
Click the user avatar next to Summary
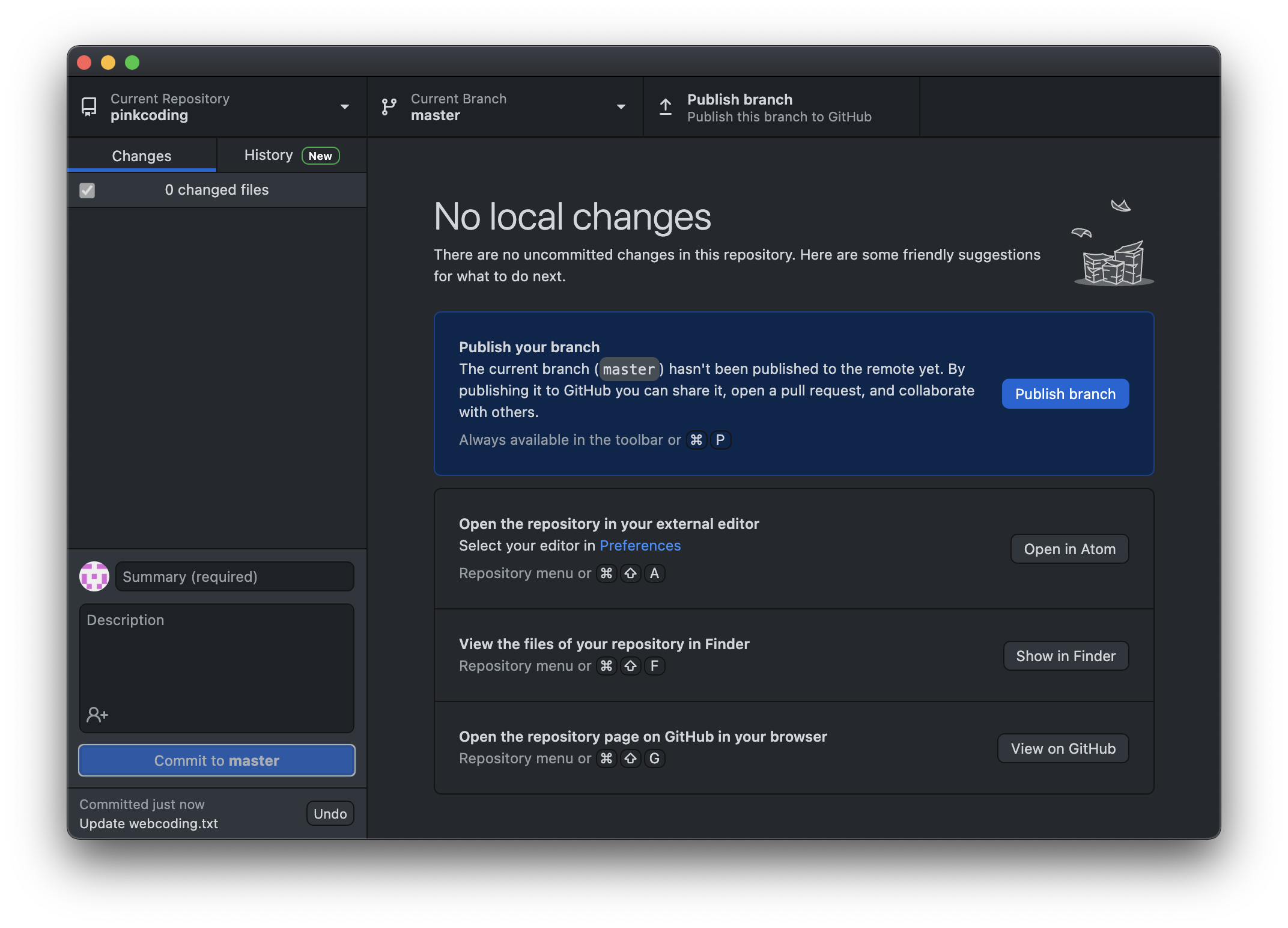tap(94, 576)
